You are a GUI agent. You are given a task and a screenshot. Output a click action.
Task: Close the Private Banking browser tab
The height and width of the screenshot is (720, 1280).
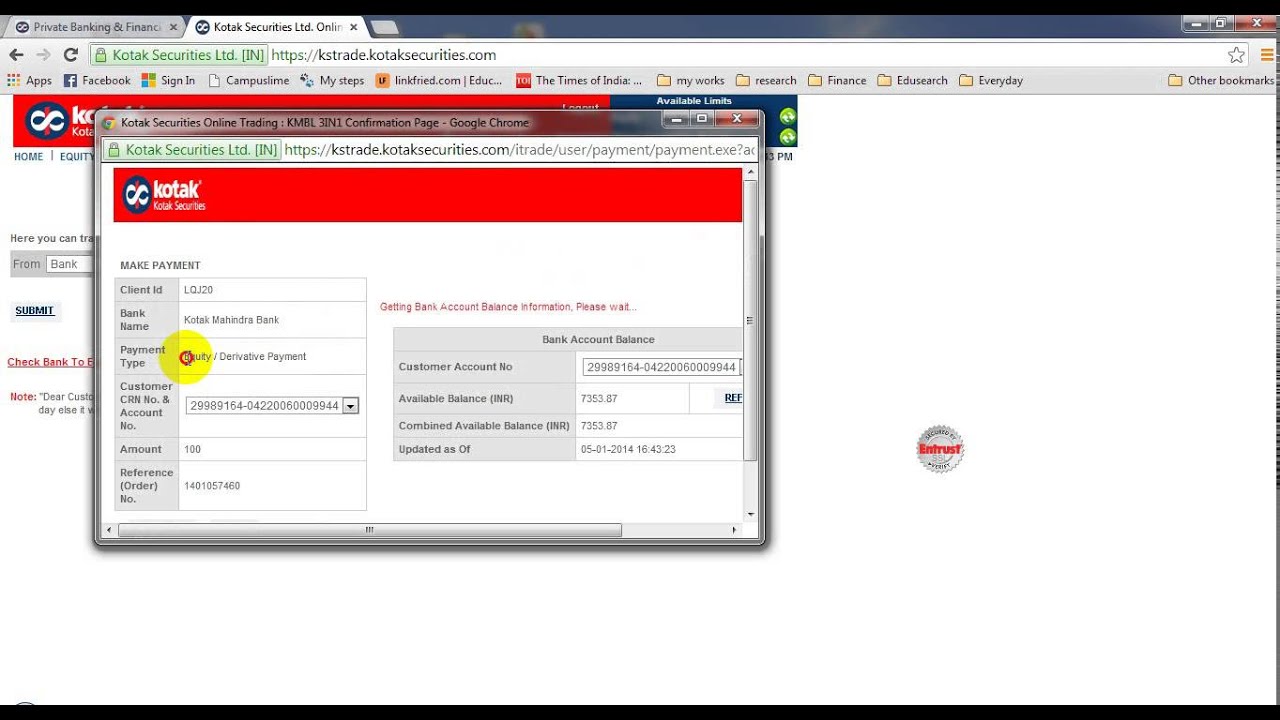point(173,27)
